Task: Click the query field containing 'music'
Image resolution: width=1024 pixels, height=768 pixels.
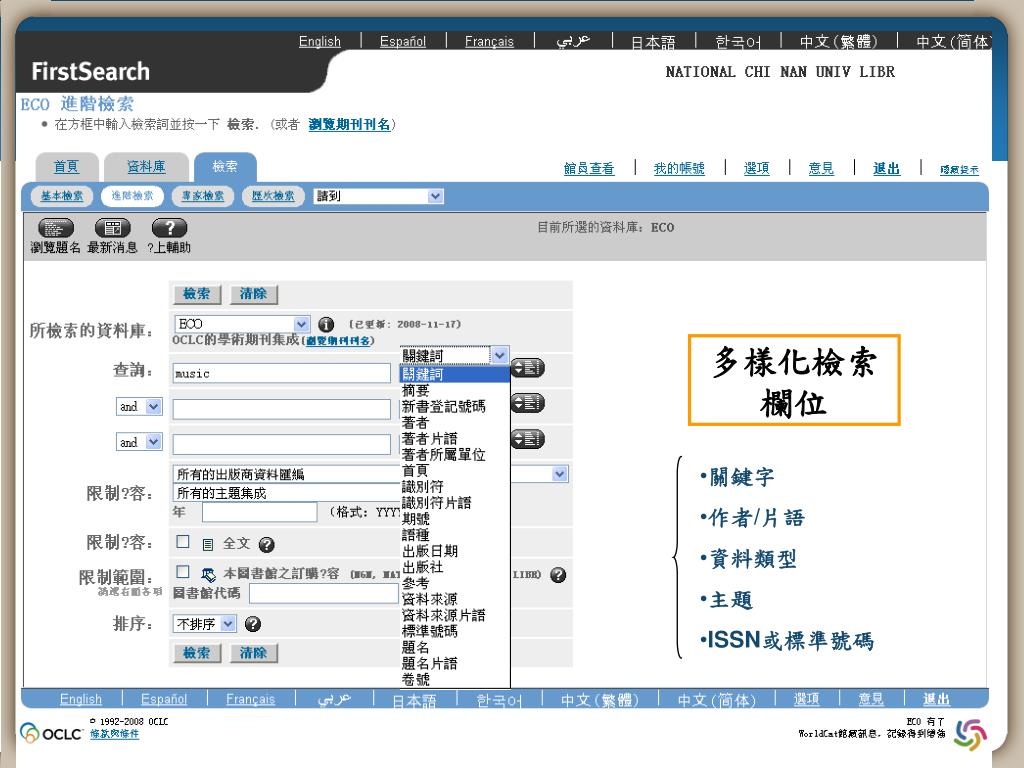Action: (282, 374)
